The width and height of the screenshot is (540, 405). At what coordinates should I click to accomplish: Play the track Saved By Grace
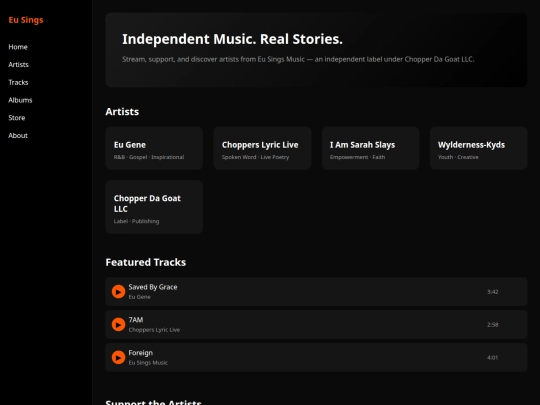point(118,292)
